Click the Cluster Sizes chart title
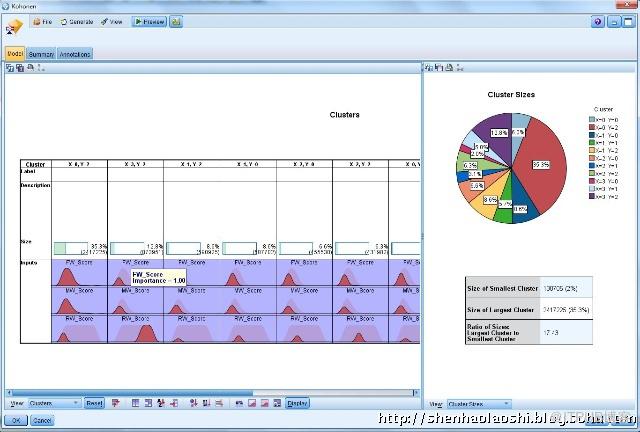This screenshot has height=432, width=640. tap(511, 94)
